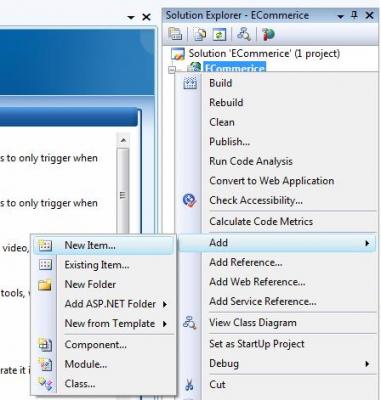The height and width of the screenshot is (400, 381).
Task: Toggle Solution Explorer auto-hide pin
Action: (355, 16)
